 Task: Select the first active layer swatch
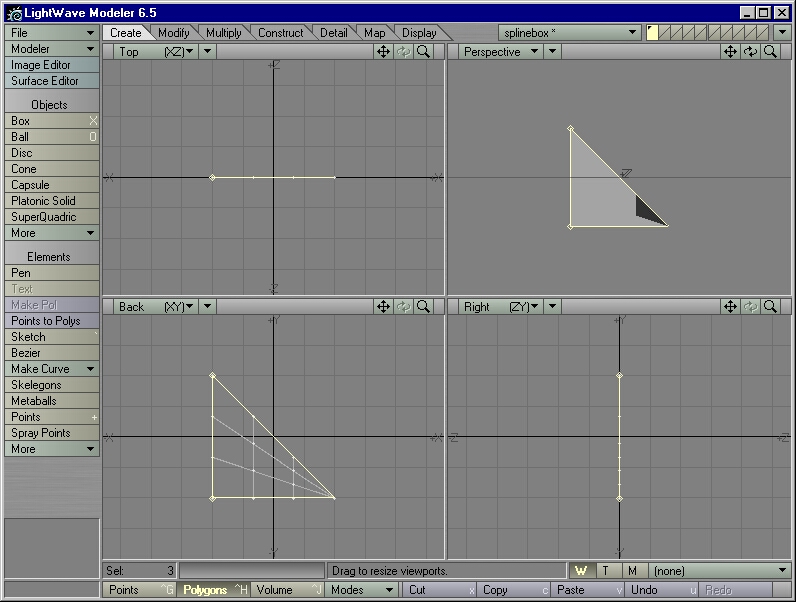pos(653,33)
